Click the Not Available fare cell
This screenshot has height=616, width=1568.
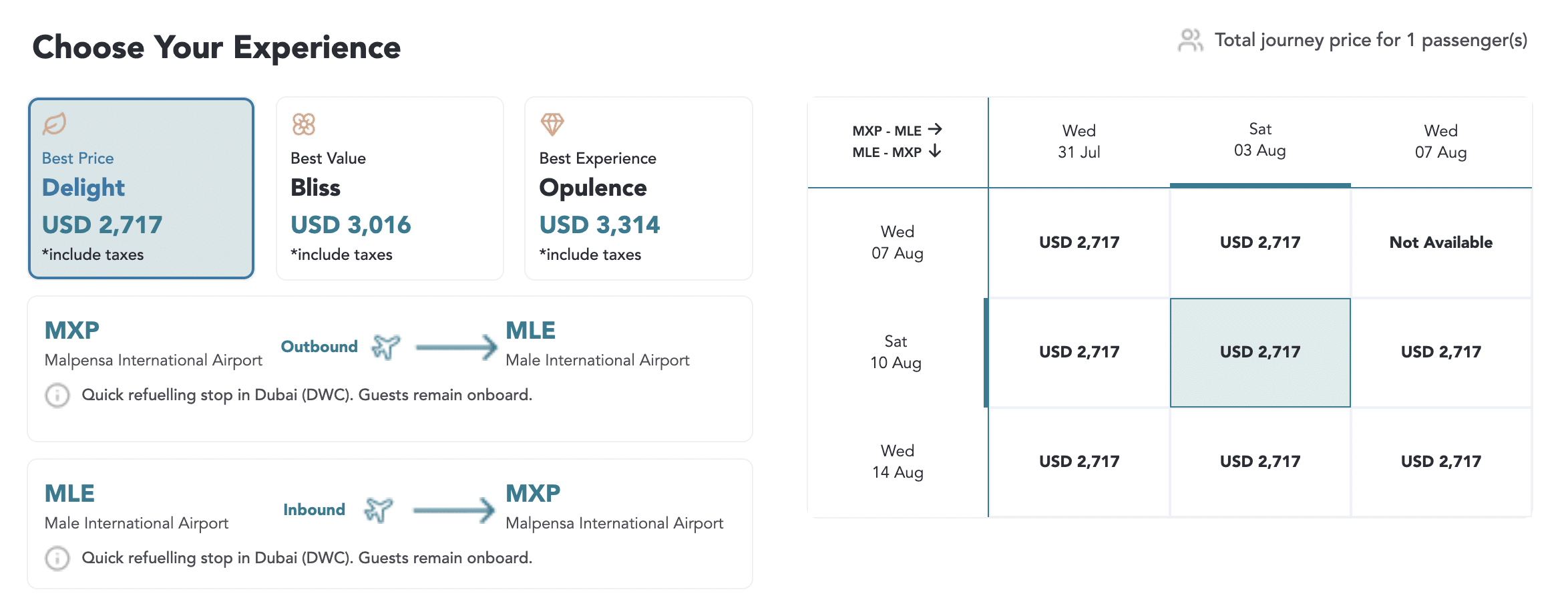(1440, 243)
